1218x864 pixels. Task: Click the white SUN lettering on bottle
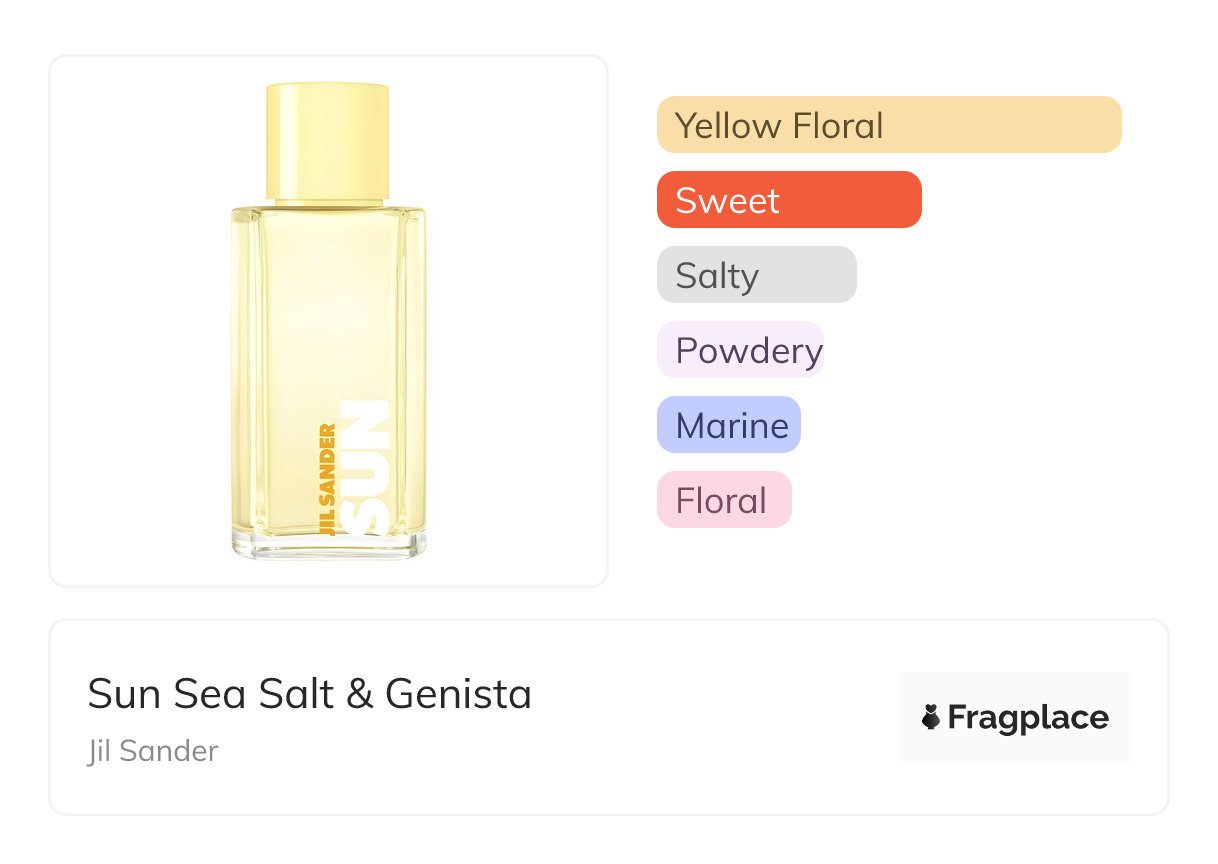point(364,466)
